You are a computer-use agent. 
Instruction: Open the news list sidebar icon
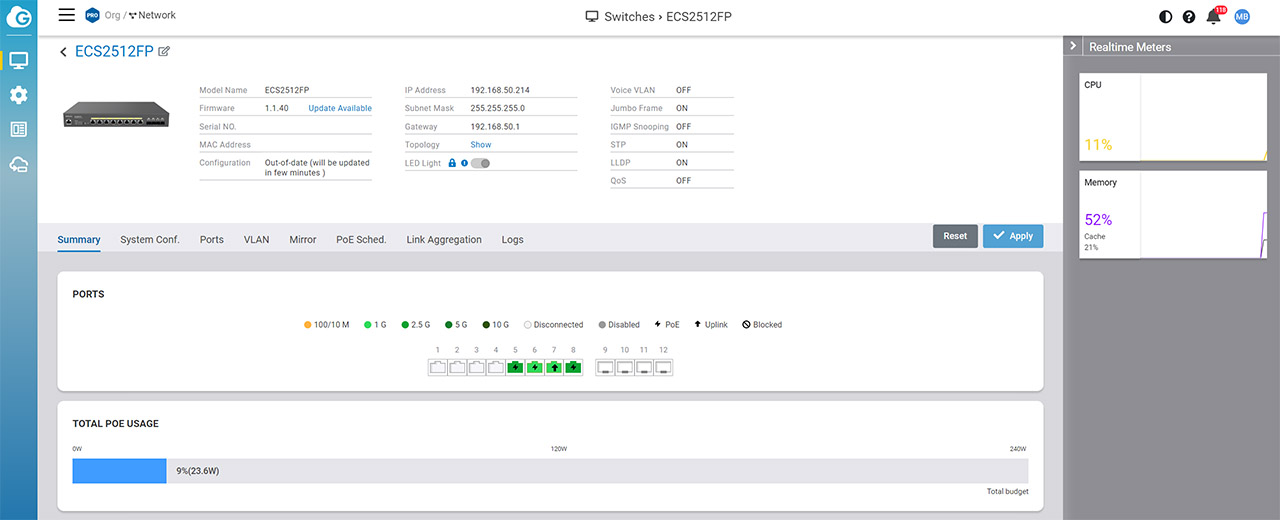coord(18,129)
